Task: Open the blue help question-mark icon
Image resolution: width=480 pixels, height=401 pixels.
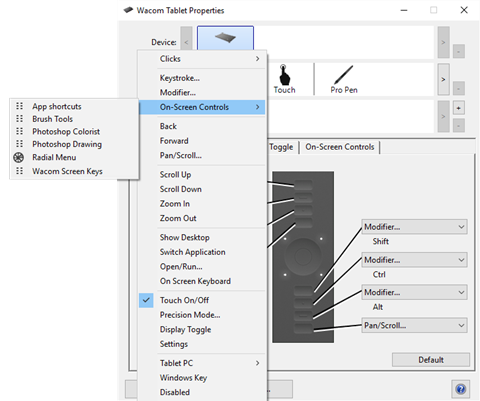Action: (x=461, y=389)
